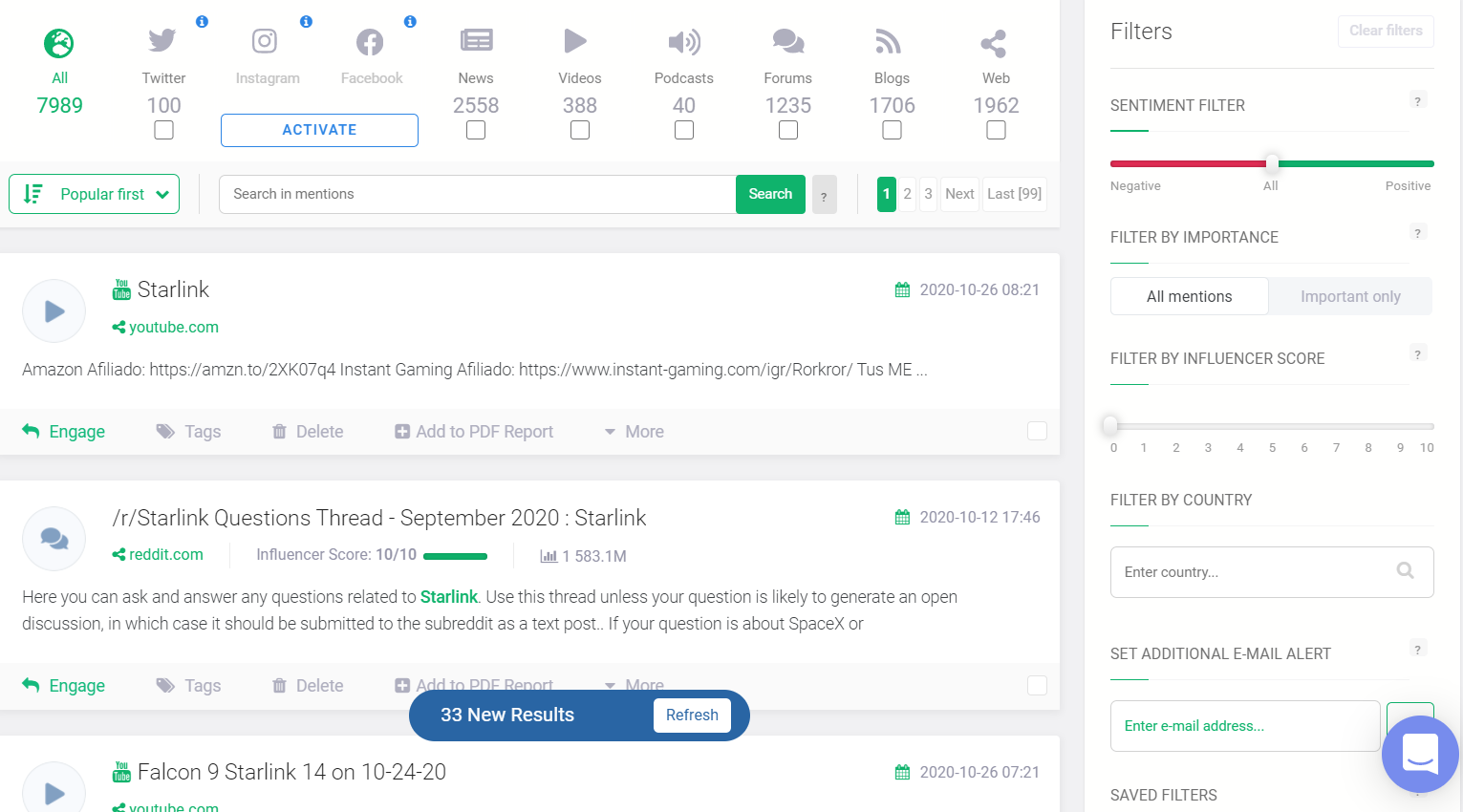Focus the Enter e-mail address field

[1245, 726]
